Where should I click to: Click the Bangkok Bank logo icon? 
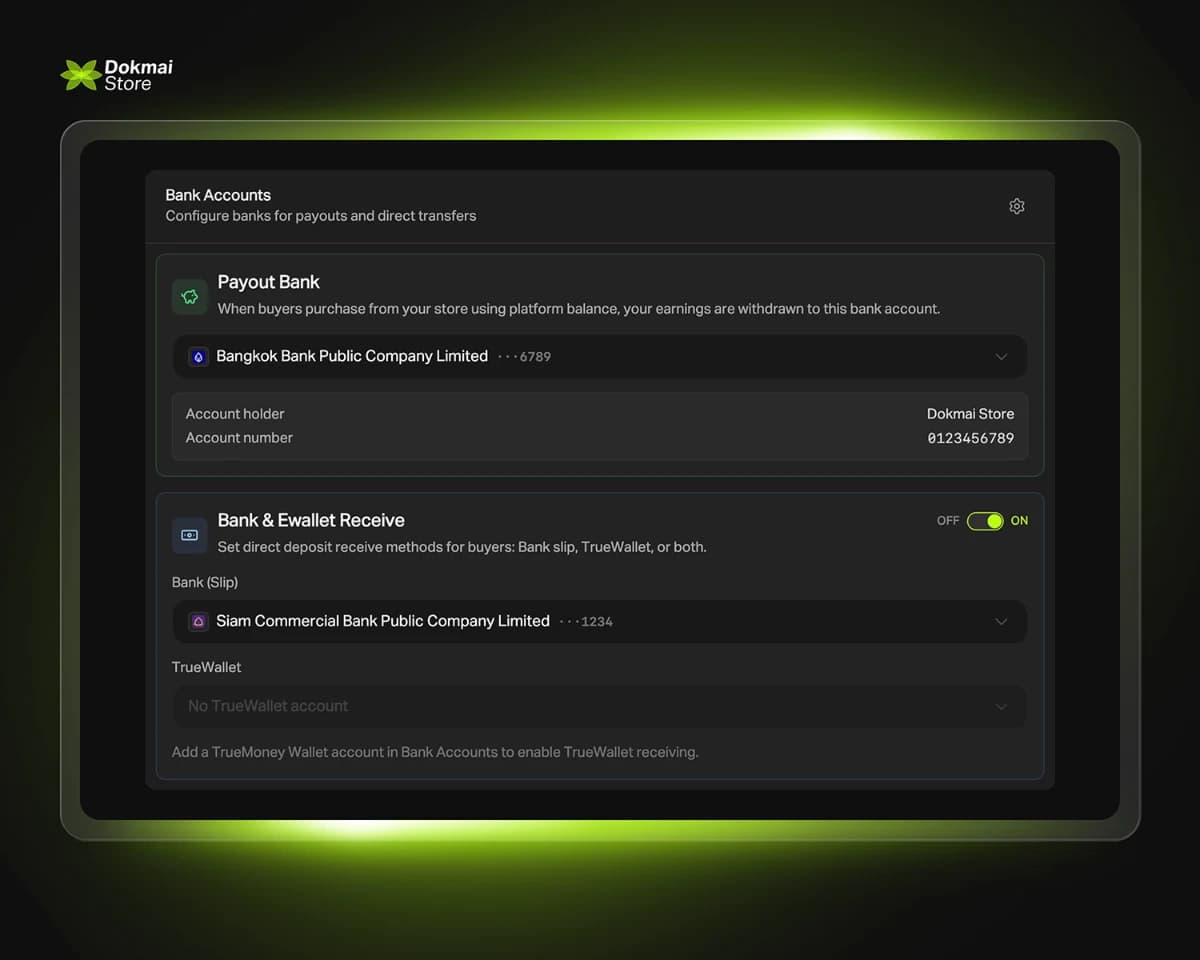[198, 357]
